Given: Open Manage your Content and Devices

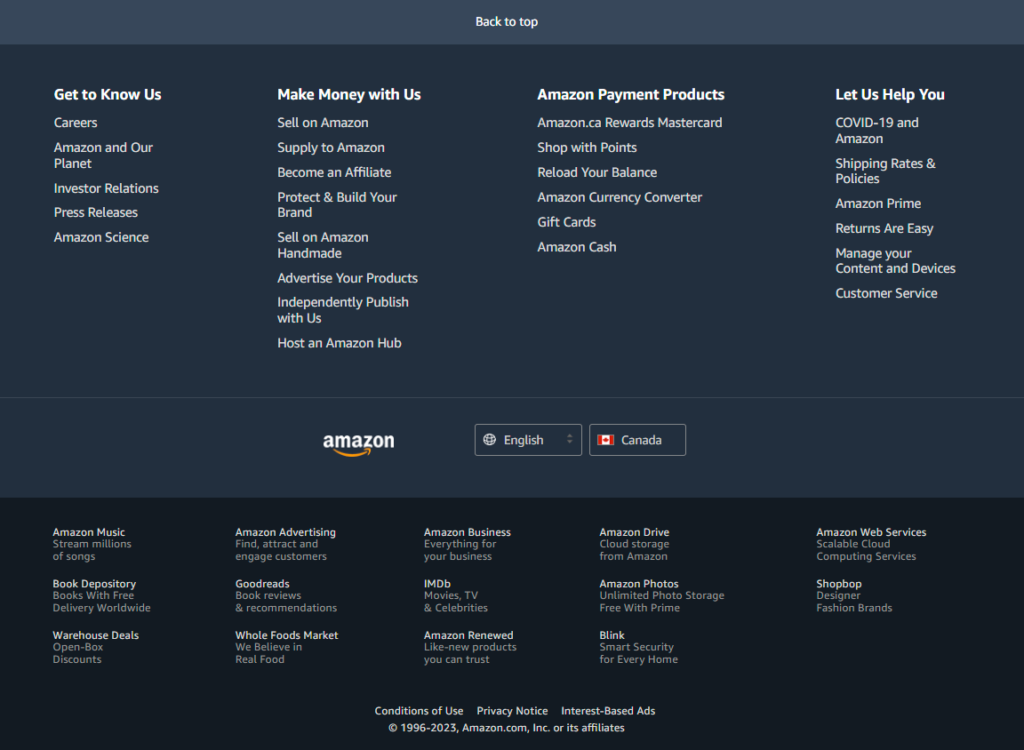Looking at the screenshot, I should click(x=895, y=261).
